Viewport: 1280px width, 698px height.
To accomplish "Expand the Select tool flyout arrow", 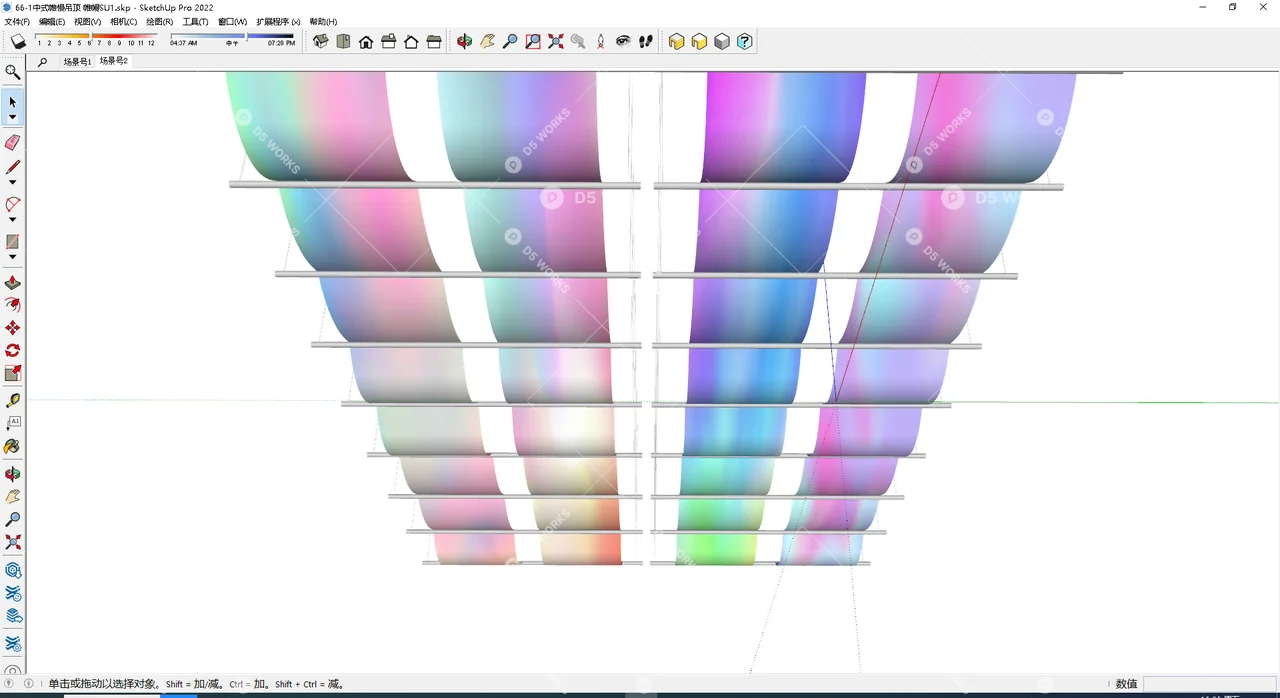I will pos(13,117).
